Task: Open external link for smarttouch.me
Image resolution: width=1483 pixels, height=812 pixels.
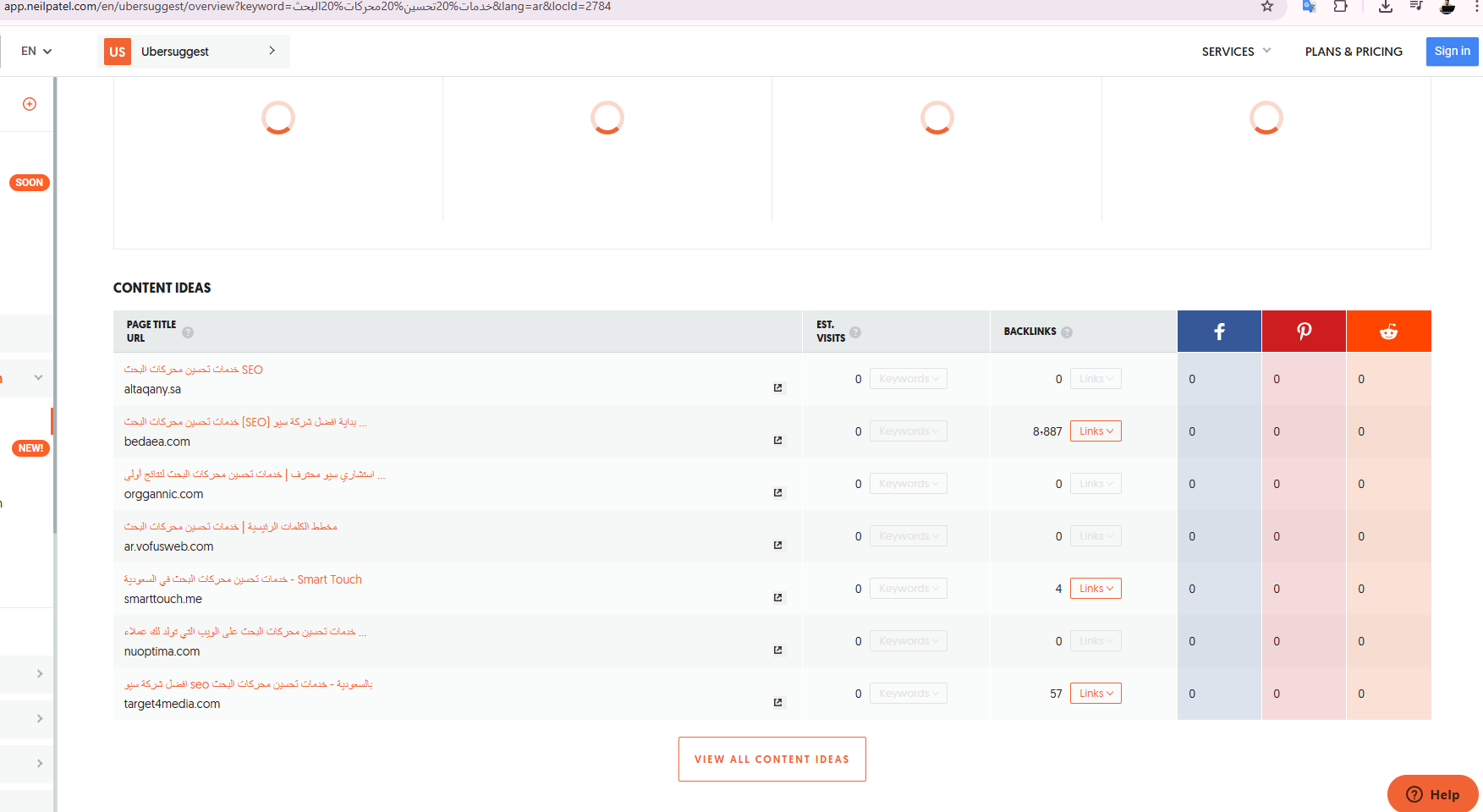Action: [778, 598]
